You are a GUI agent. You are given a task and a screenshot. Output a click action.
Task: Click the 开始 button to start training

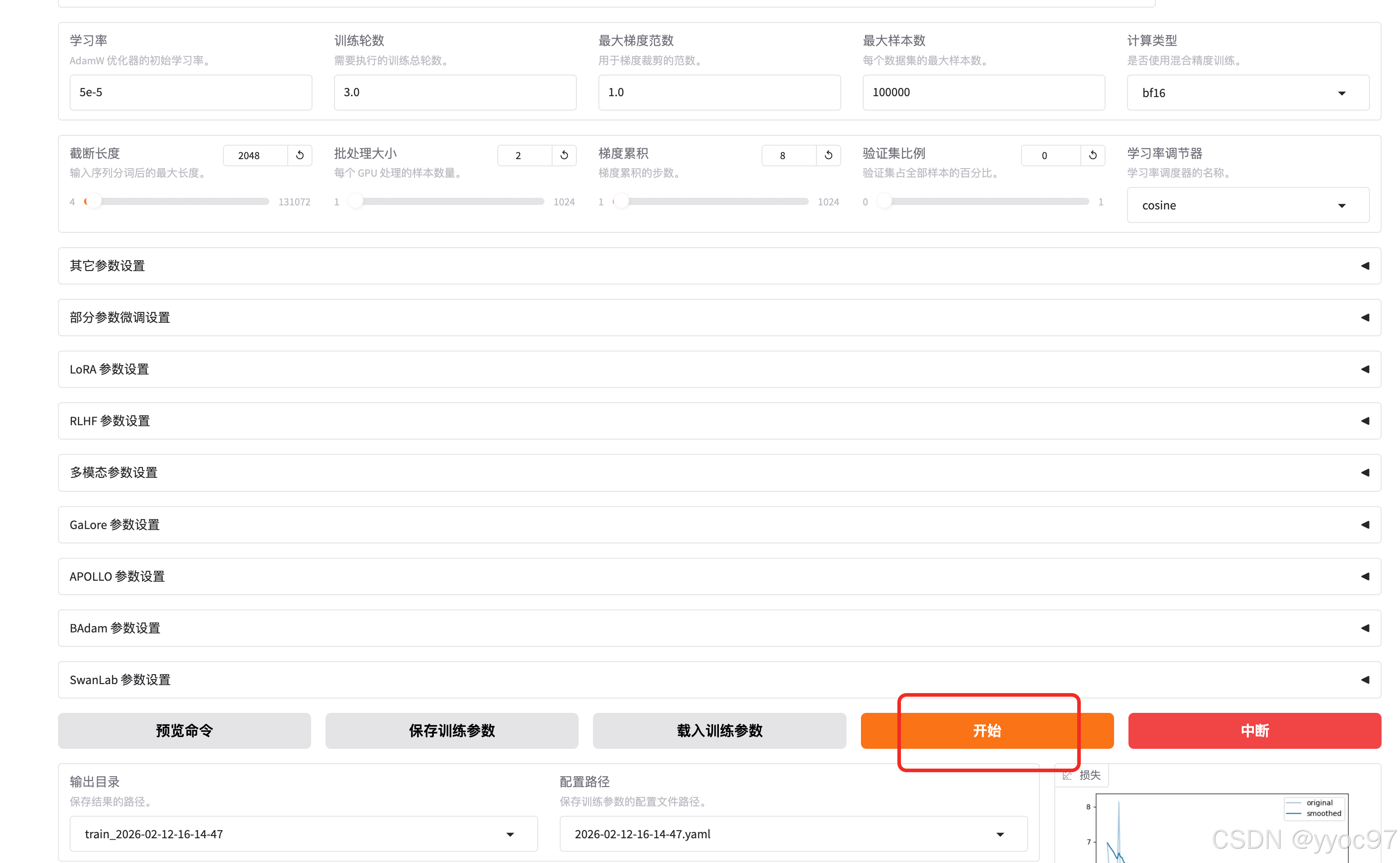pos(986,730)
